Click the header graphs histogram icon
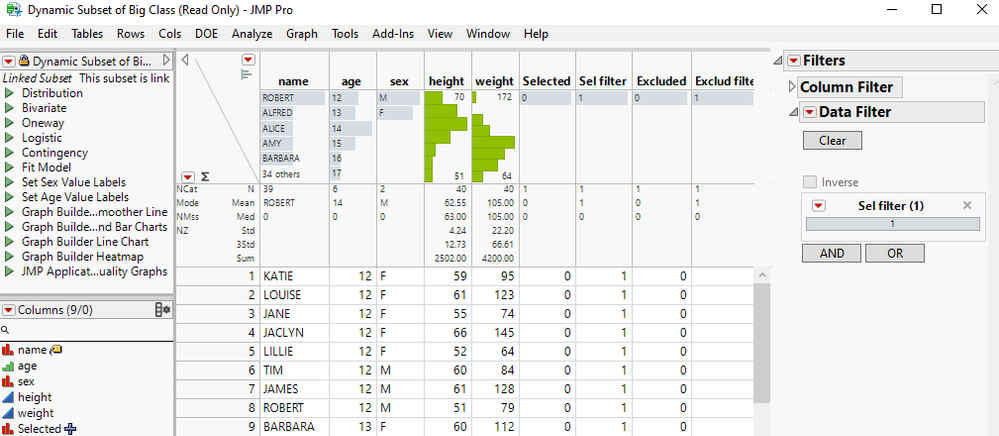999x436 pixels. [247, 75]
